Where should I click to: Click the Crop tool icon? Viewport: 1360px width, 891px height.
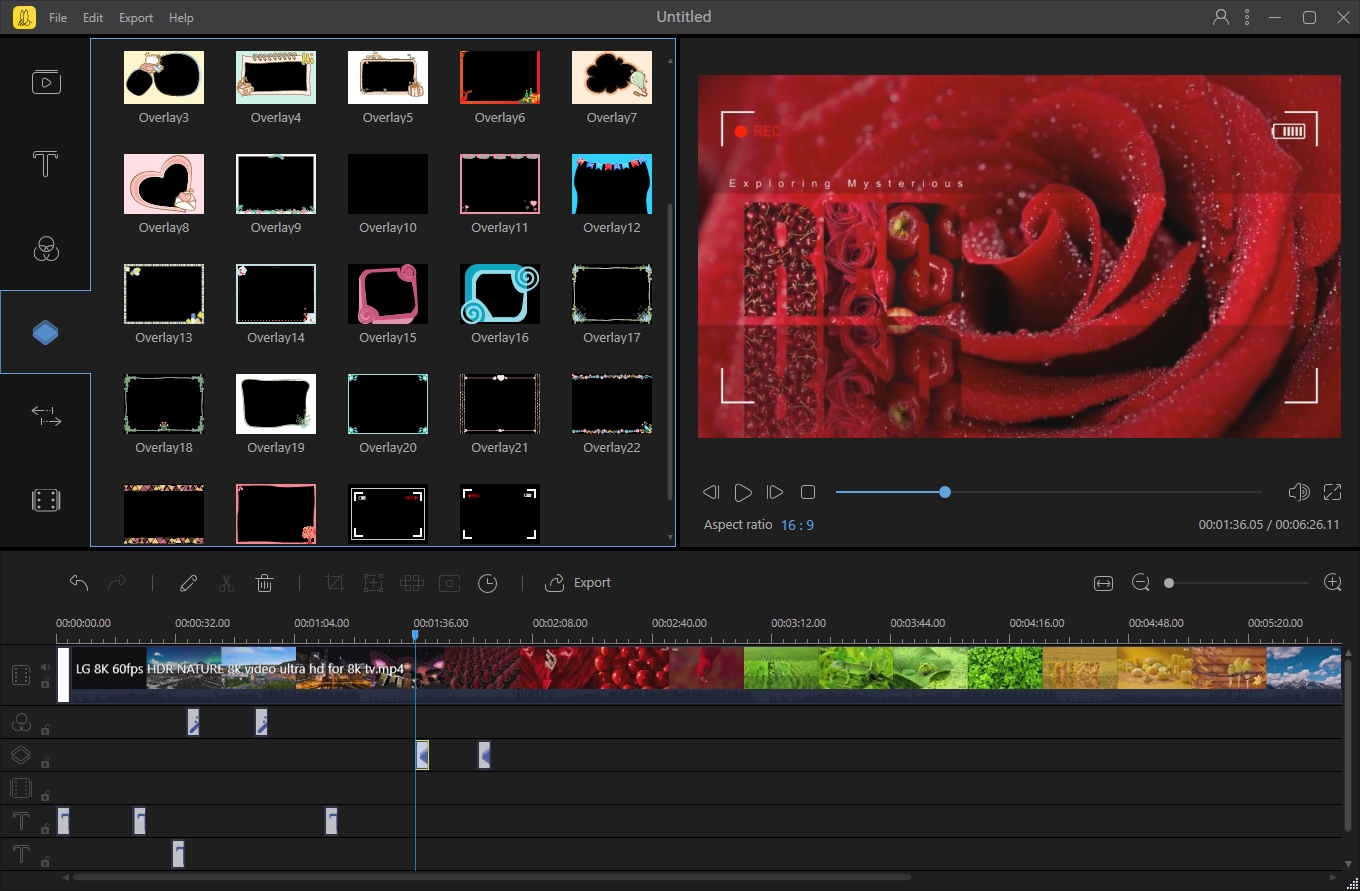click(x=335, y=583)
